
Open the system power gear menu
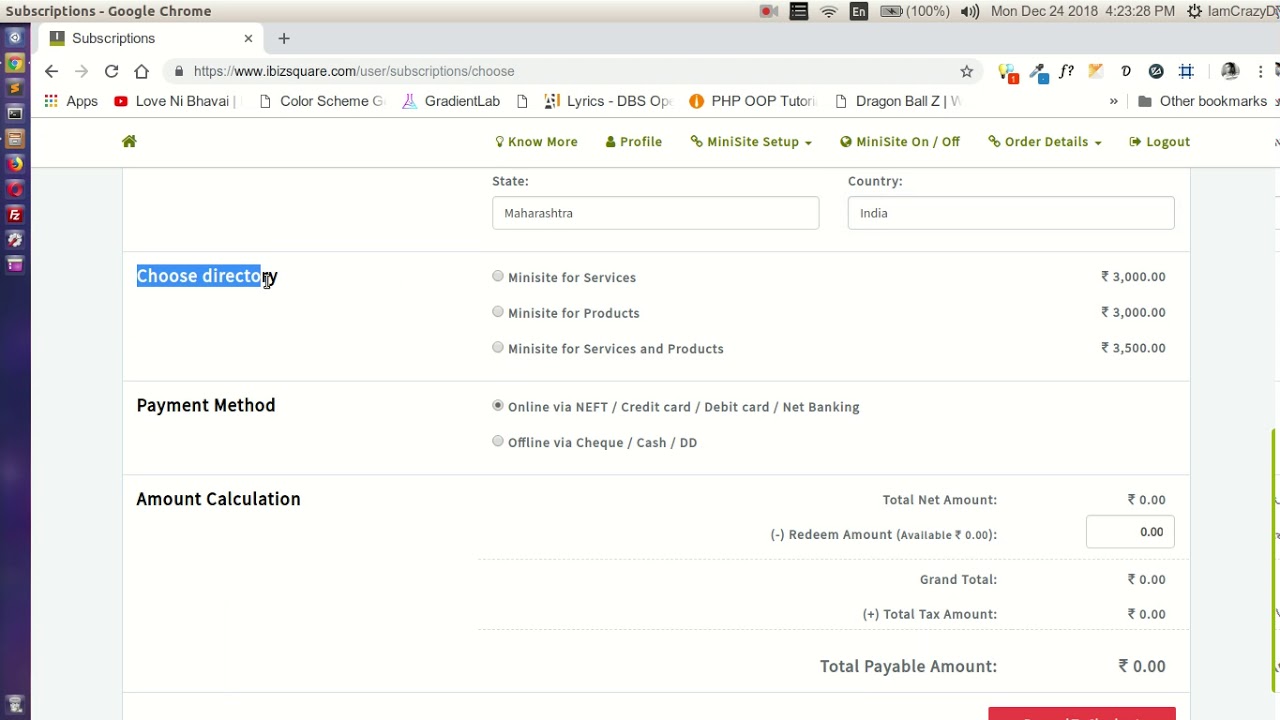tap(1194, 11)
